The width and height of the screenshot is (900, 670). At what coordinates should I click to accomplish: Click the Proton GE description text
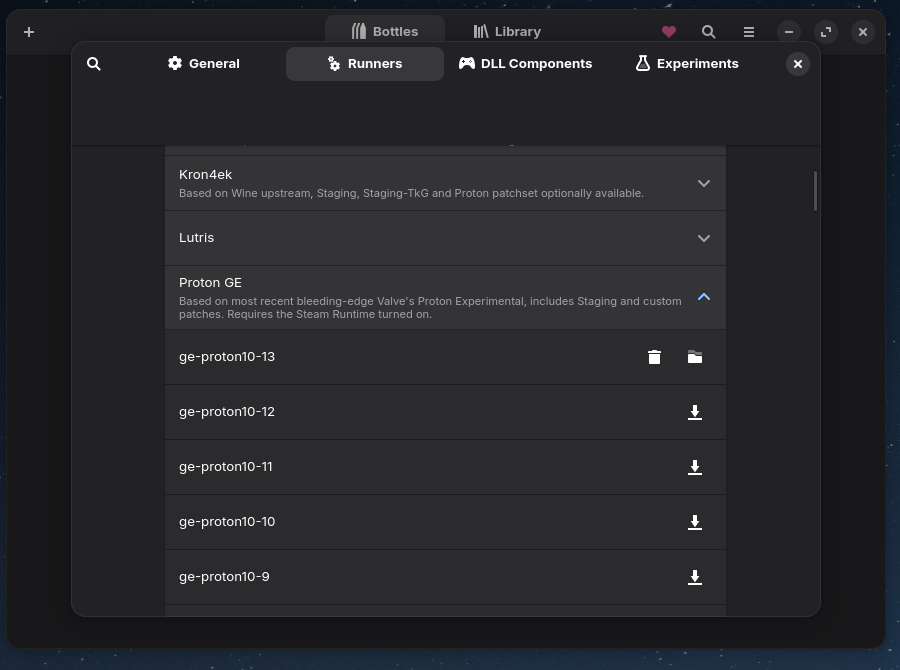430,308
